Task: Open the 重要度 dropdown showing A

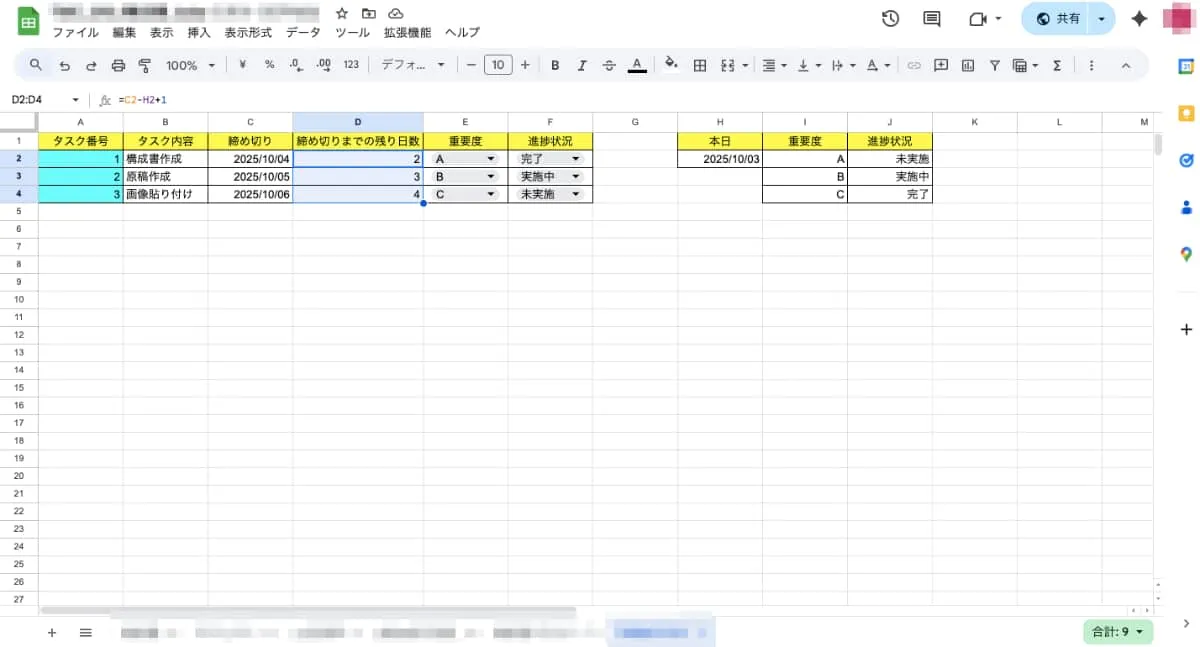Action: pos(490,159)
